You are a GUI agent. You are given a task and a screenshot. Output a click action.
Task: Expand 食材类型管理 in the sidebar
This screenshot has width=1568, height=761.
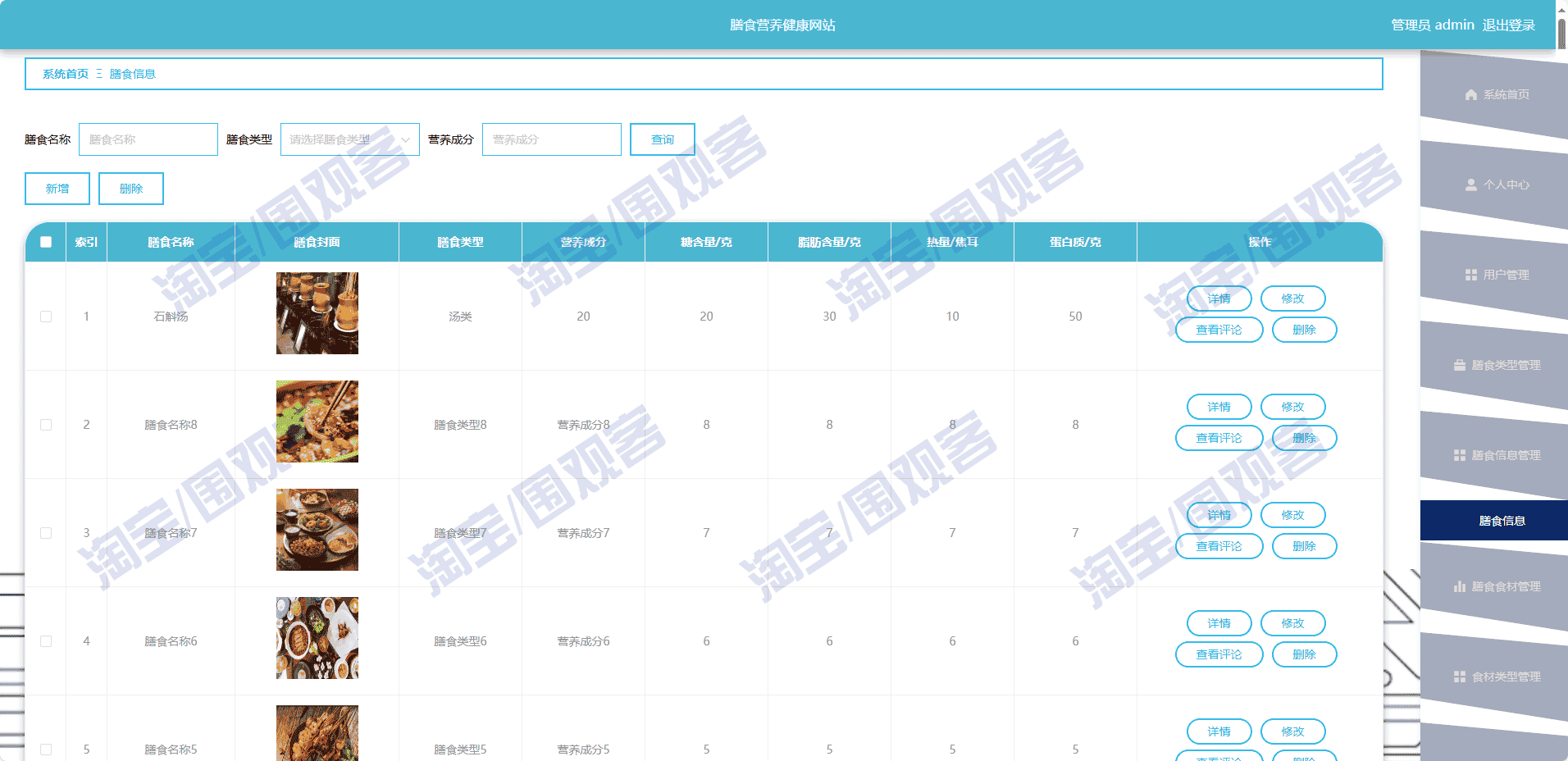pos(1494,677)
